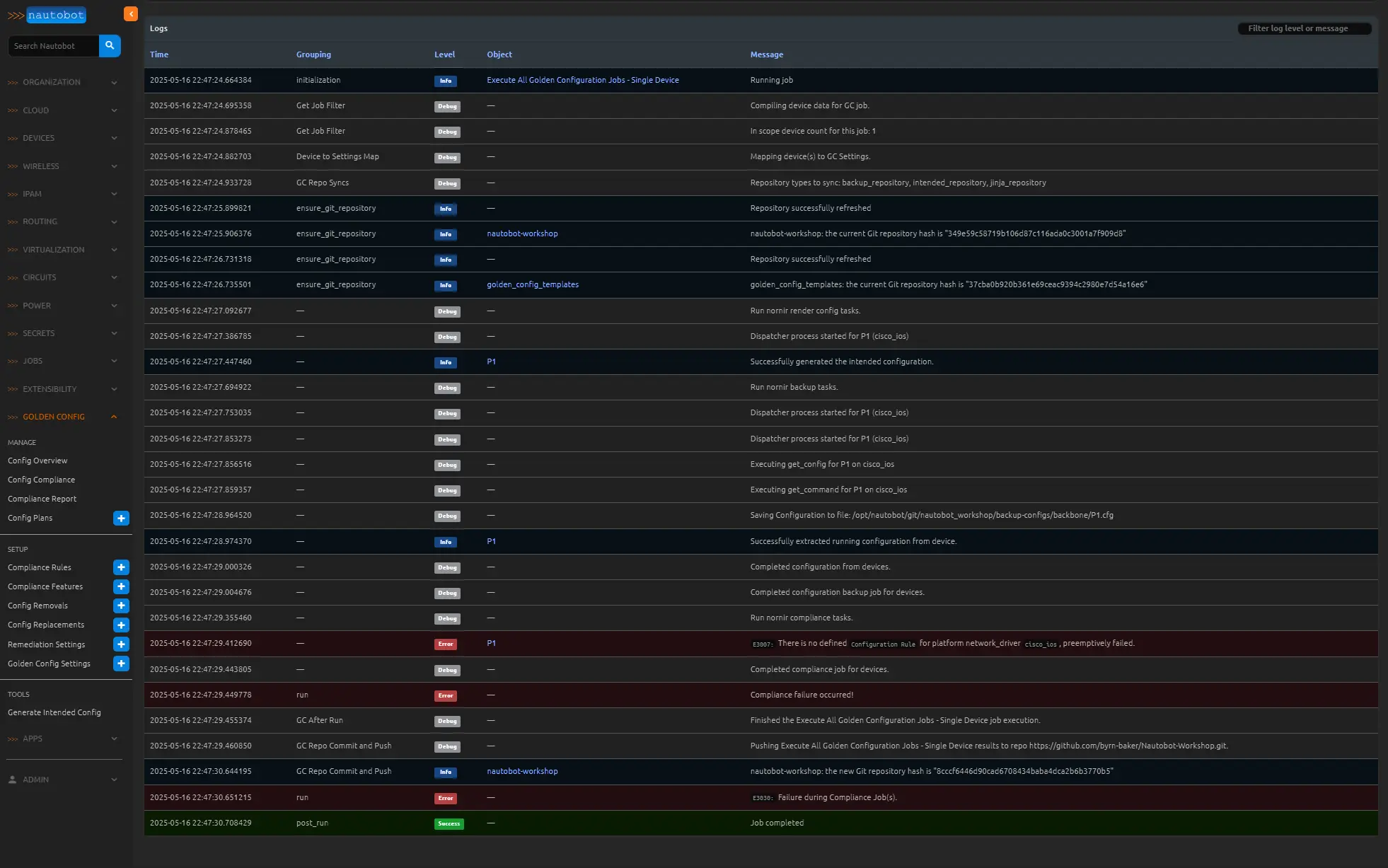Screen dimensions: 1388x868
Task: Add Remediation Setting using plus icon
Action: [x=121, y=644]
